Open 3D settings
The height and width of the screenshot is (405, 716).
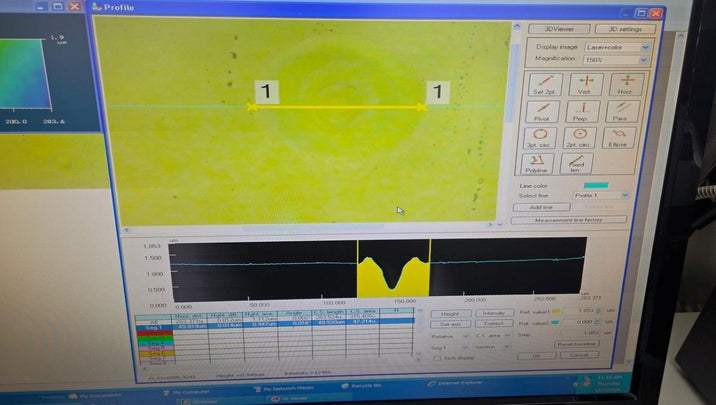click(x=625, y=29)
